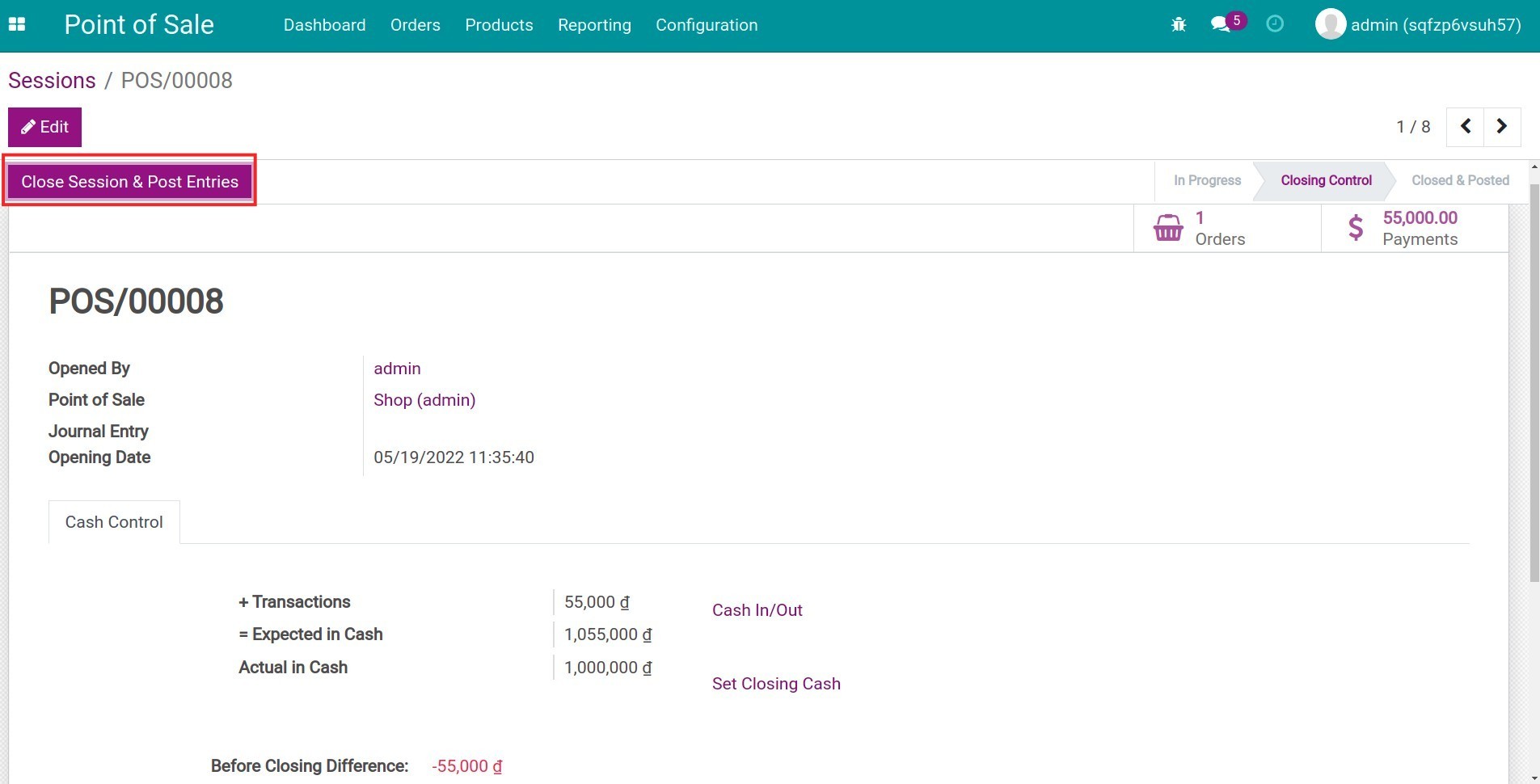Go to previous record arrow
The height and width of the screenshot is (784, 1540).
[x=1465, y=127]
